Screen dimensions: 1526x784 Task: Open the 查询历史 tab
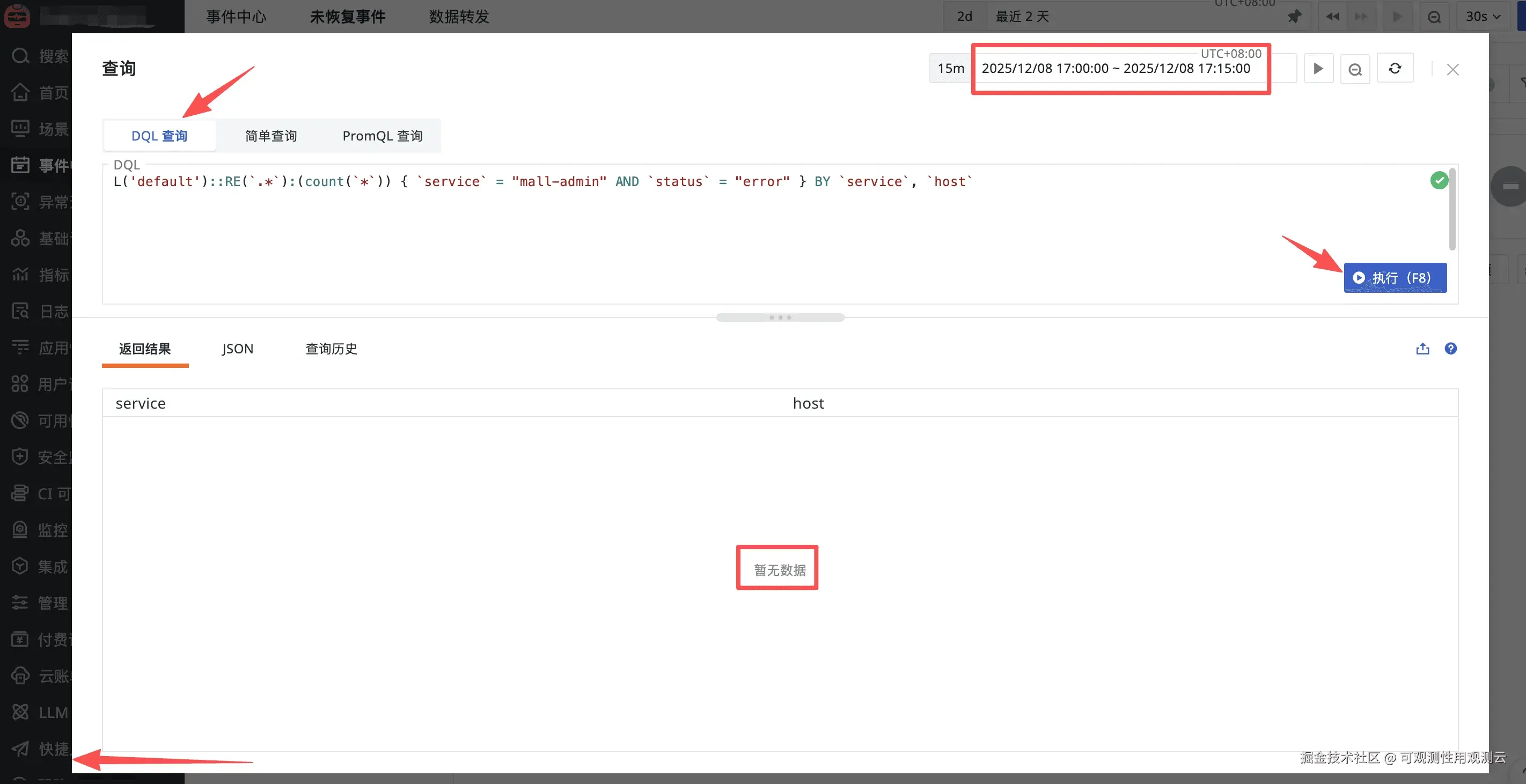(x=331, y=349)
